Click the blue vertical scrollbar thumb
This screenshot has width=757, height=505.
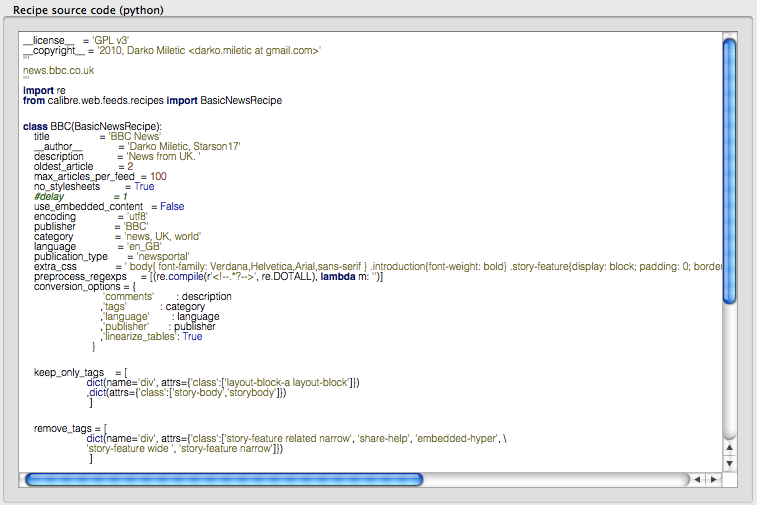(729, 171)
